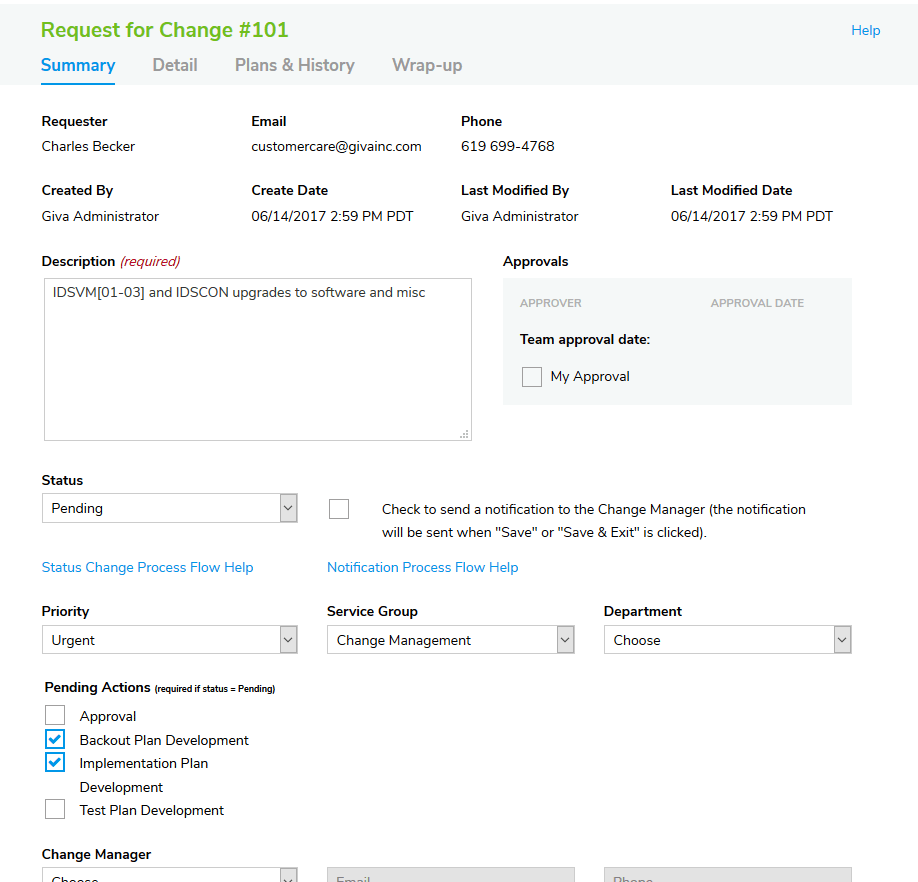Click the Change Manager Email field
918x882 pixels.
[x=451, y=876]
